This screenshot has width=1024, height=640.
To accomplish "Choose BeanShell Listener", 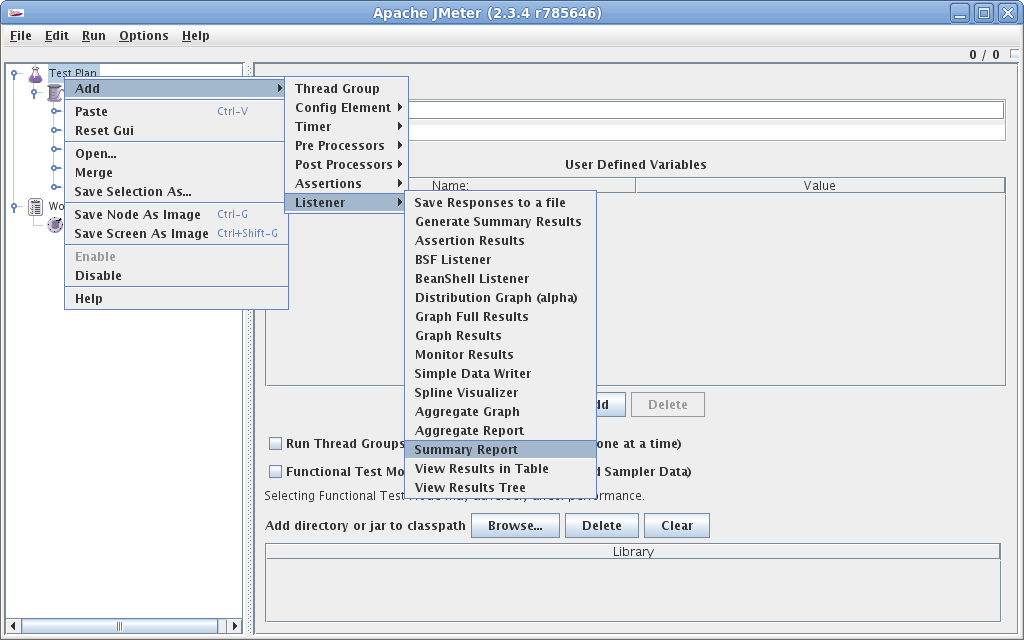I will pyautogui.click(x=500, y=278).
